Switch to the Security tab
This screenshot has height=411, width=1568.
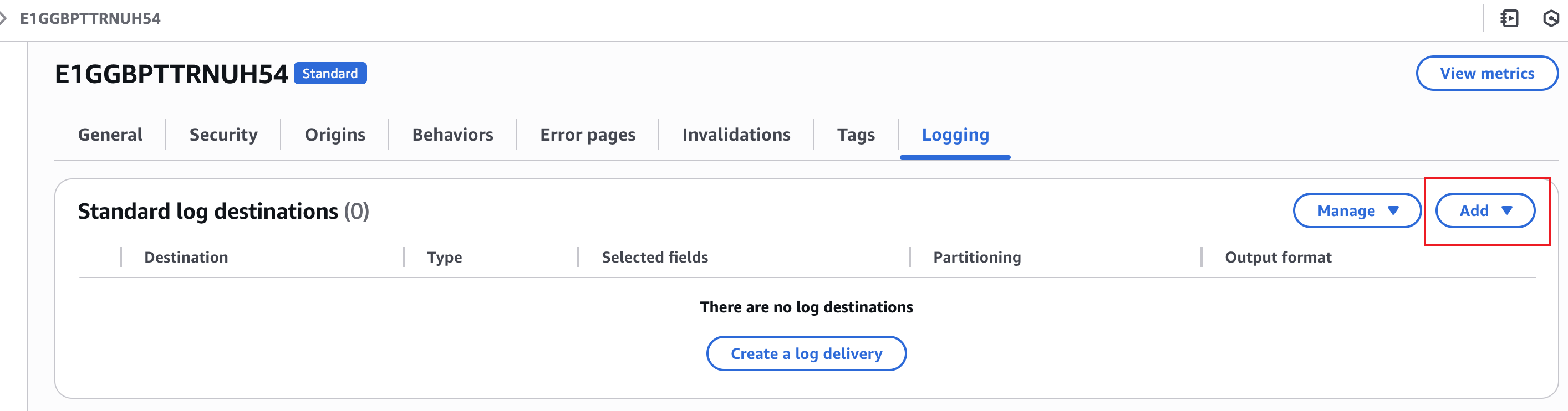223,135
